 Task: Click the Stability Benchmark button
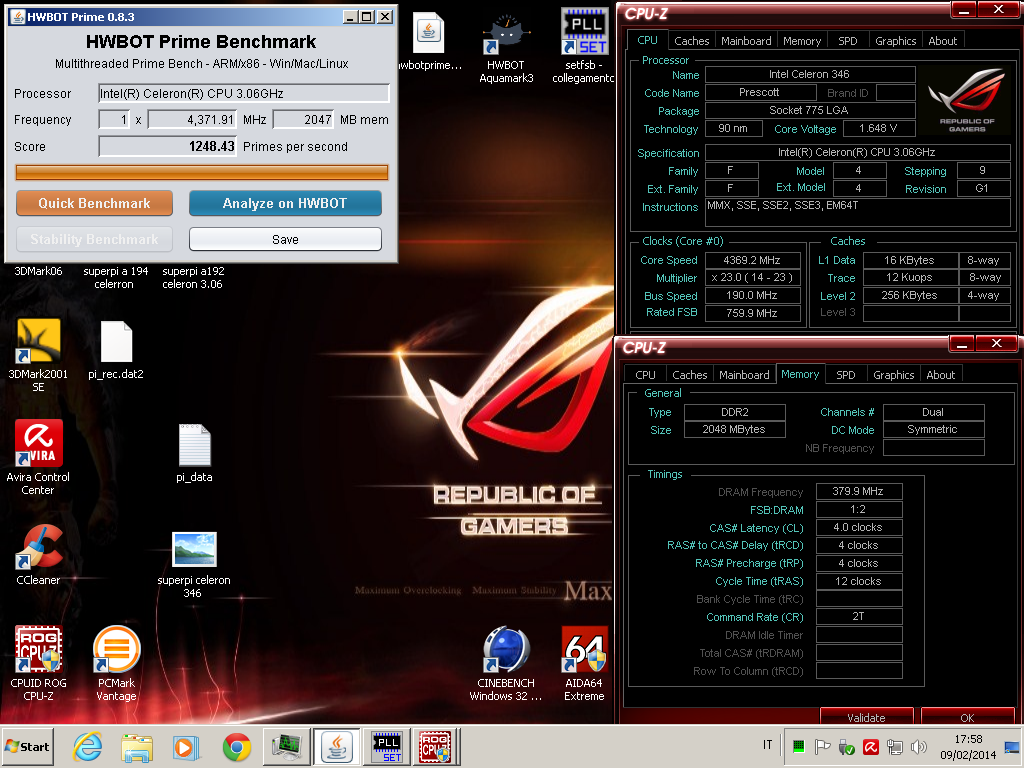(x=94, y=239)
